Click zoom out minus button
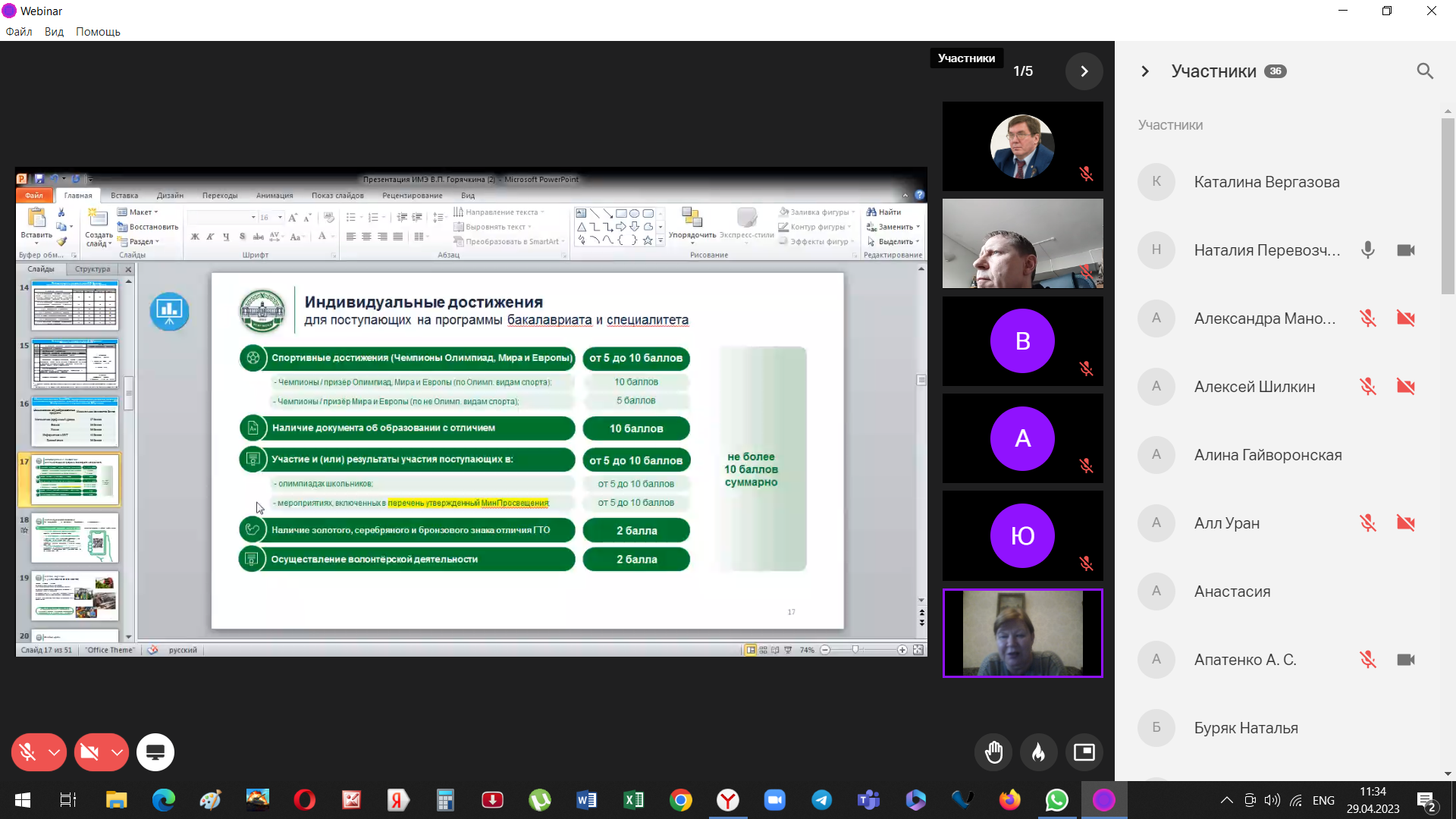This screenshot has height=819, width=1456. point(825,650)
